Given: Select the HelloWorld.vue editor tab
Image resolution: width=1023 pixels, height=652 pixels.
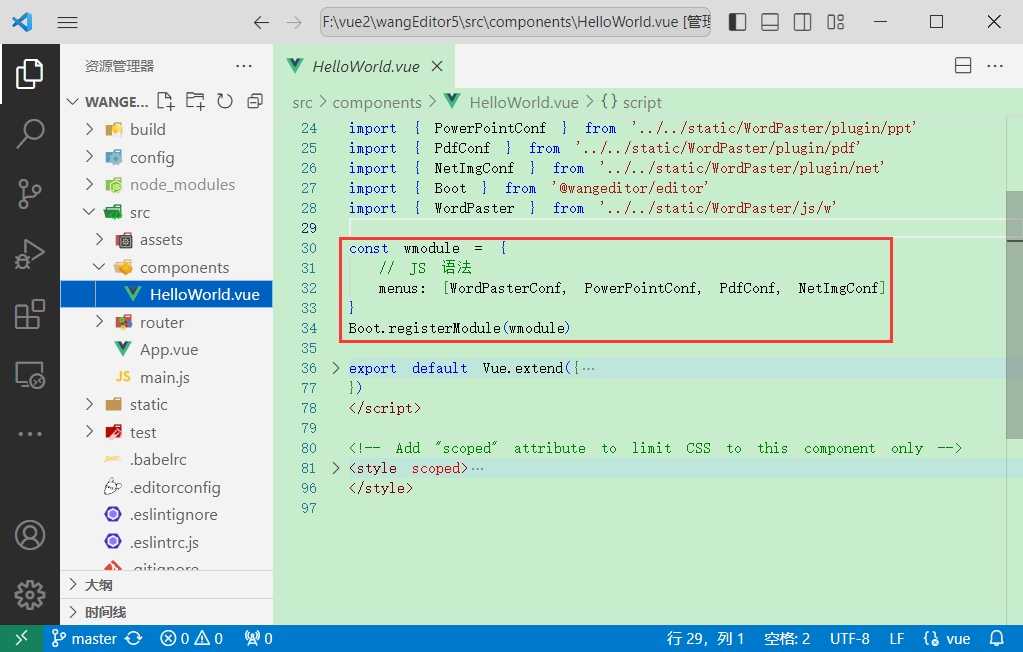Looking at the screenshot, I should [352, 67].
